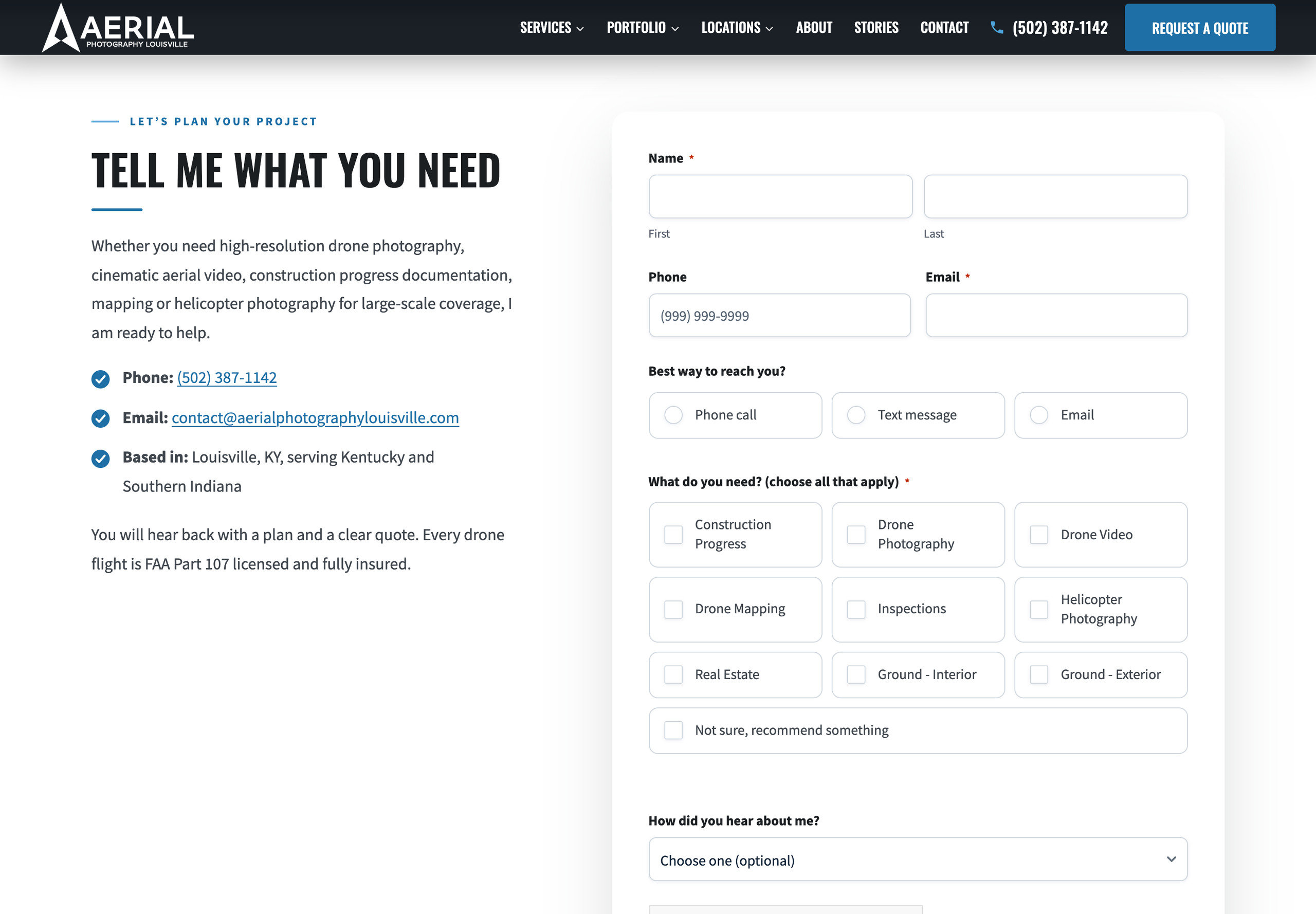
Task: Call the header phone number (502) 387-1142
Action: (1059, 27)
